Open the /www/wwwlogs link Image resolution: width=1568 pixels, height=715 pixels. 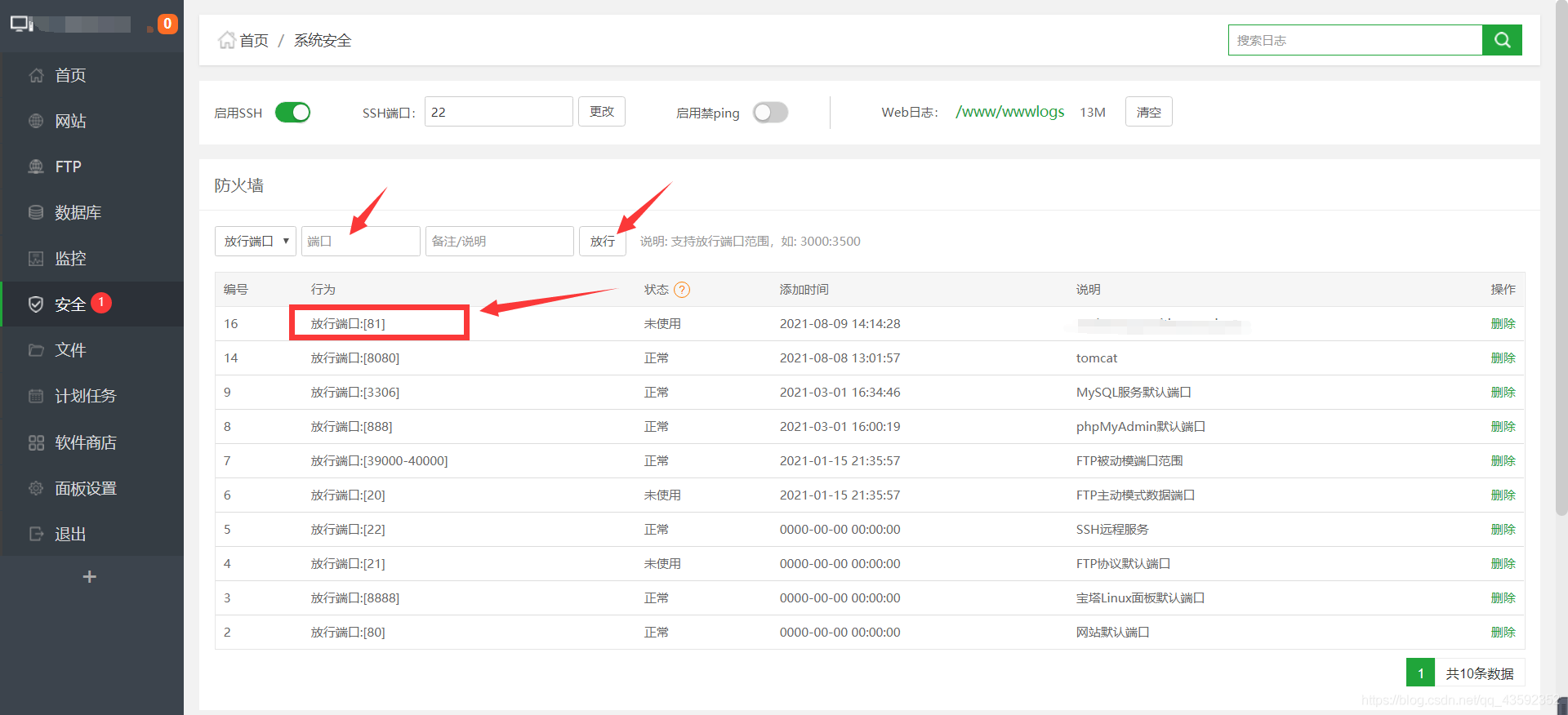1010,112
